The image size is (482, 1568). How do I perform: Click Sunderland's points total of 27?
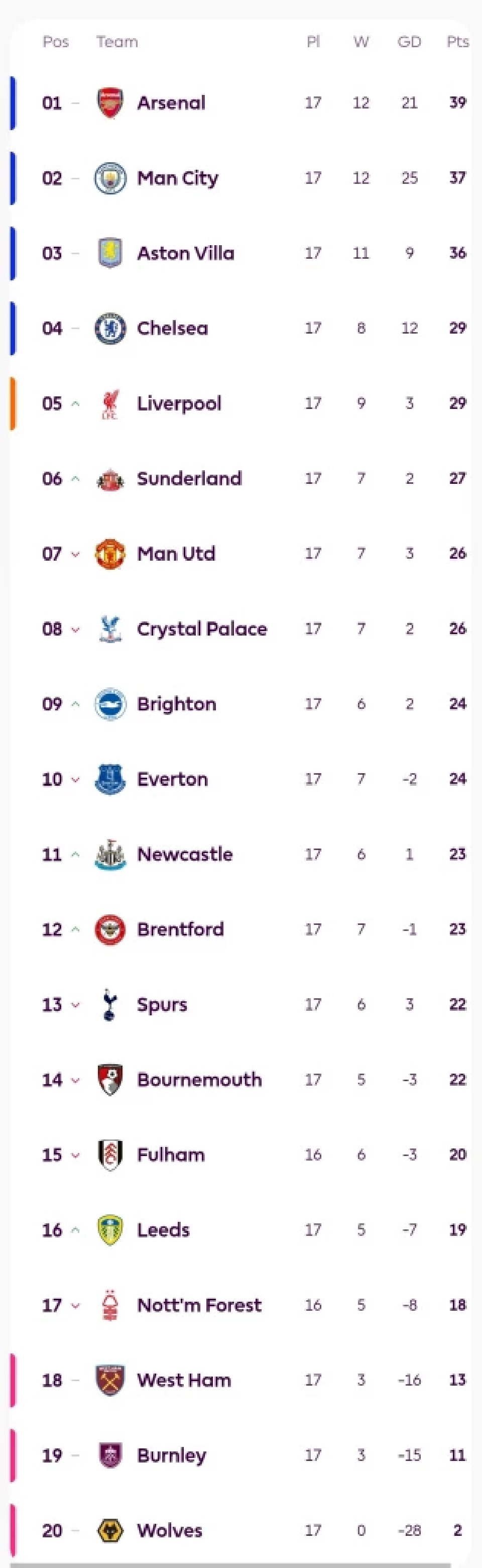(458, 478)
